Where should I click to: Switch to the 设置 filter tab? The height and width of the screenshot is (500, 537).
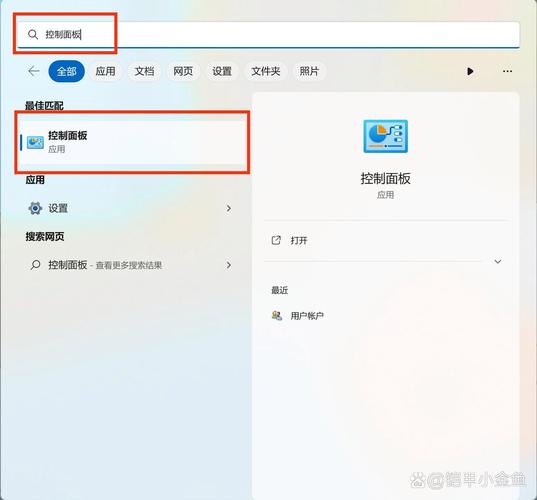[222, 71]
